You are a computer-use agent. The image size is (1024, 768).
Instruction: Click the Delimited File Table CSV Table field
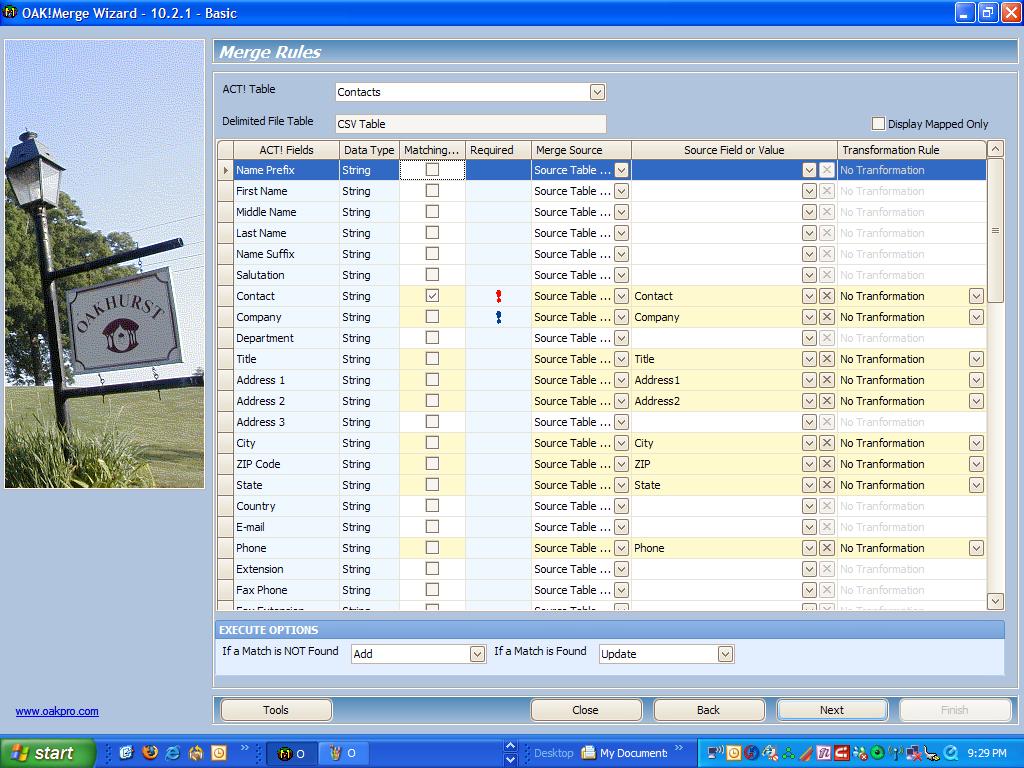pyautogui.click(x=470, y=124)
